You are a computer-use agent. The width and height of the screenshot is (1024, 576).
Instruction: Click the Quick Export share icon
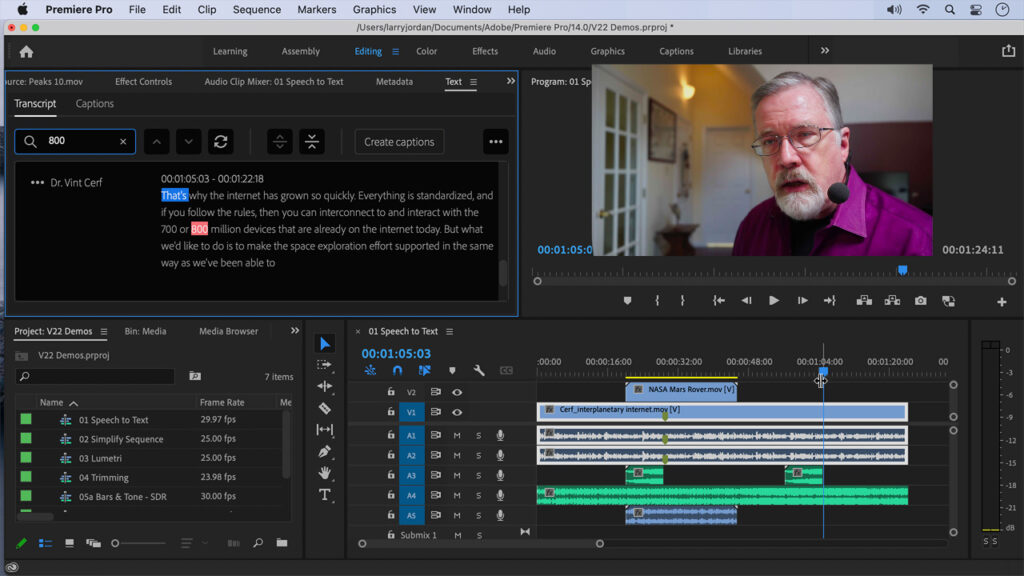1008,51
